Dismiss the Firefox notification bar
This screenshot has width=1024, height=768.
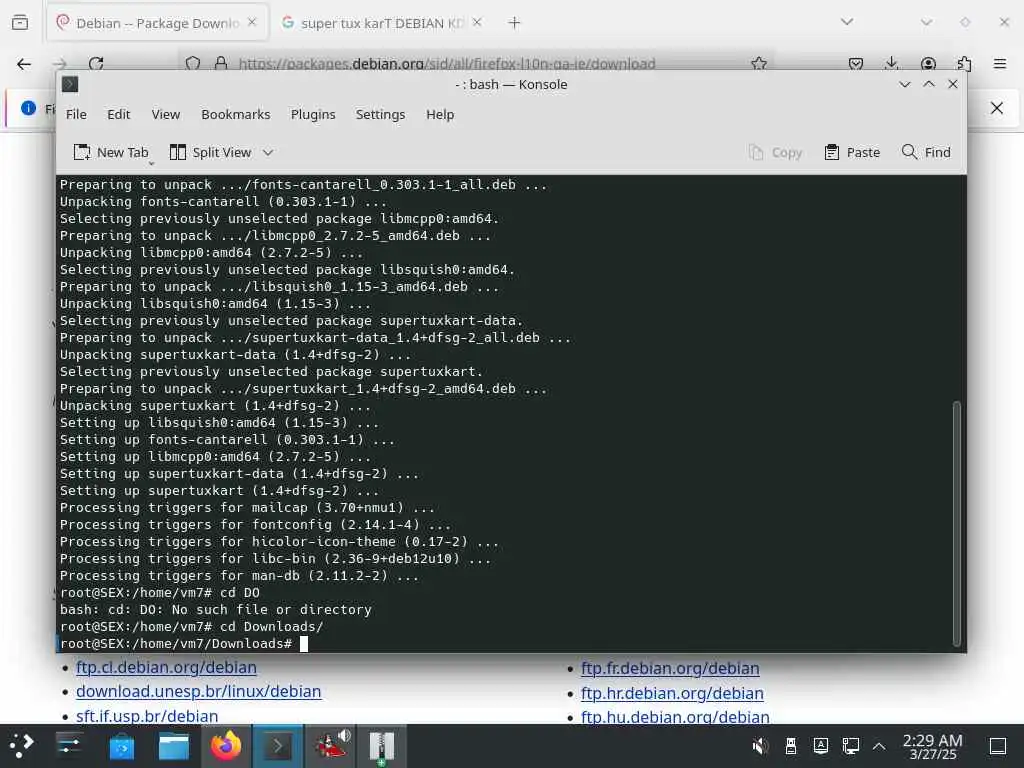point(997,108)
